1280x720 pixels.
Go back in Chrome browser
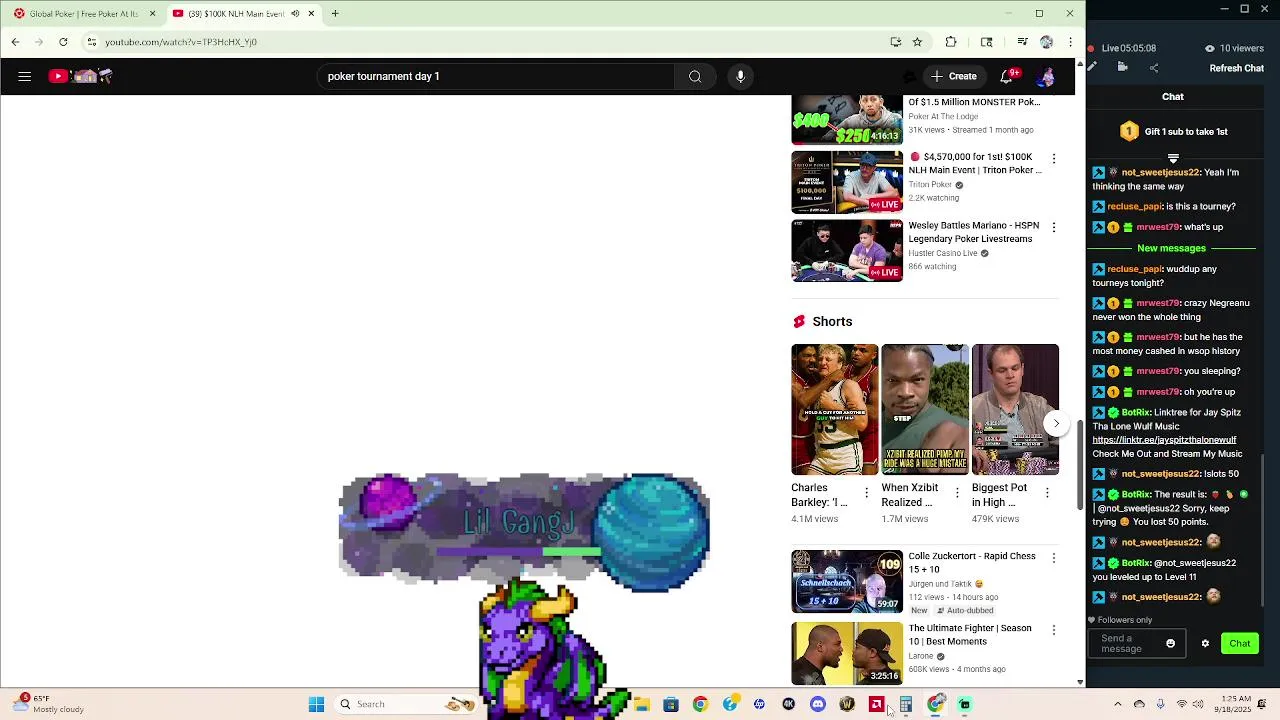point(15,42)
